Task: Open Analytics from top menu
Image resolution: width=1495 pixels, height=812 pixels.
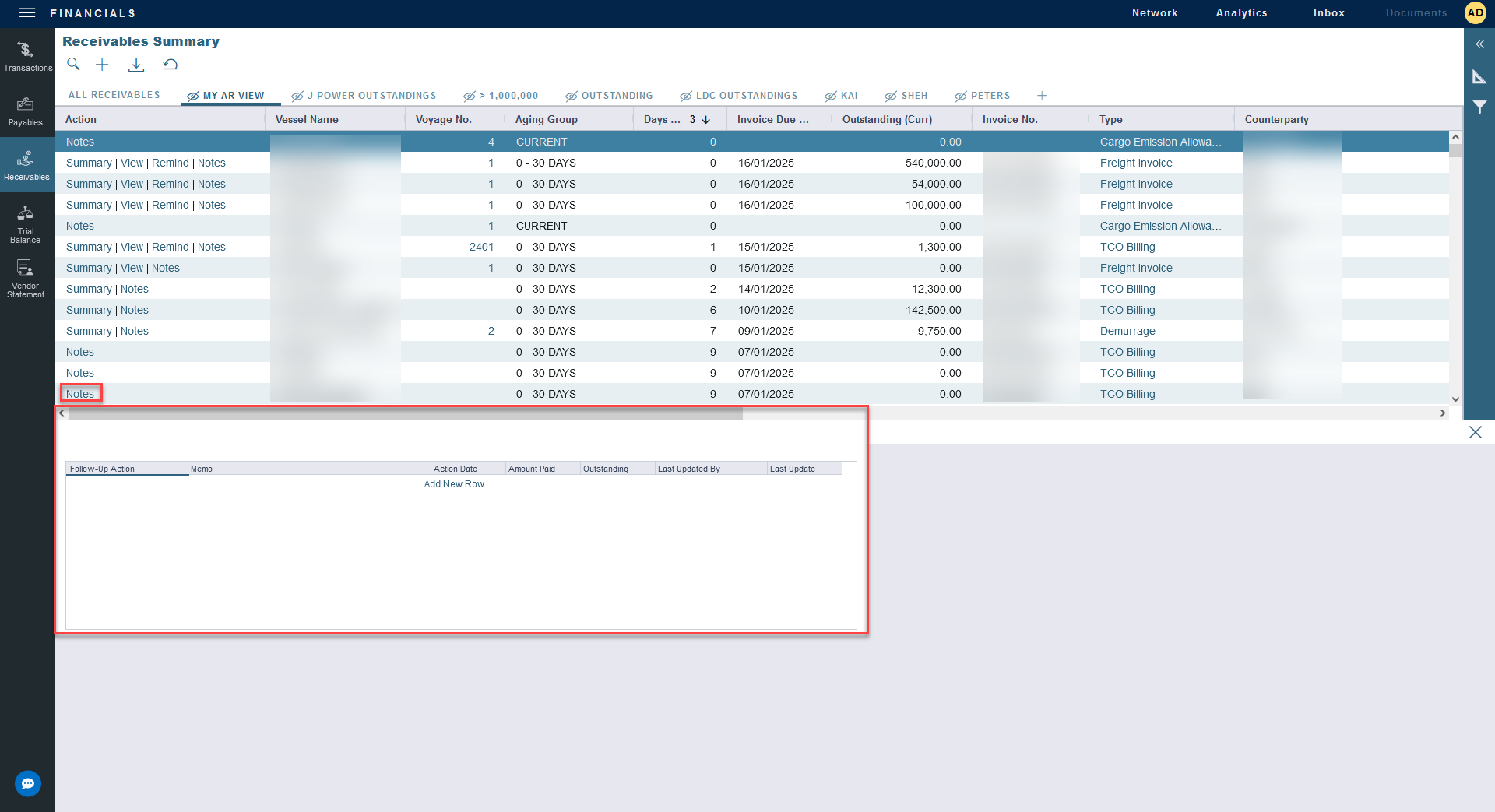Action: pos(1241,13)
